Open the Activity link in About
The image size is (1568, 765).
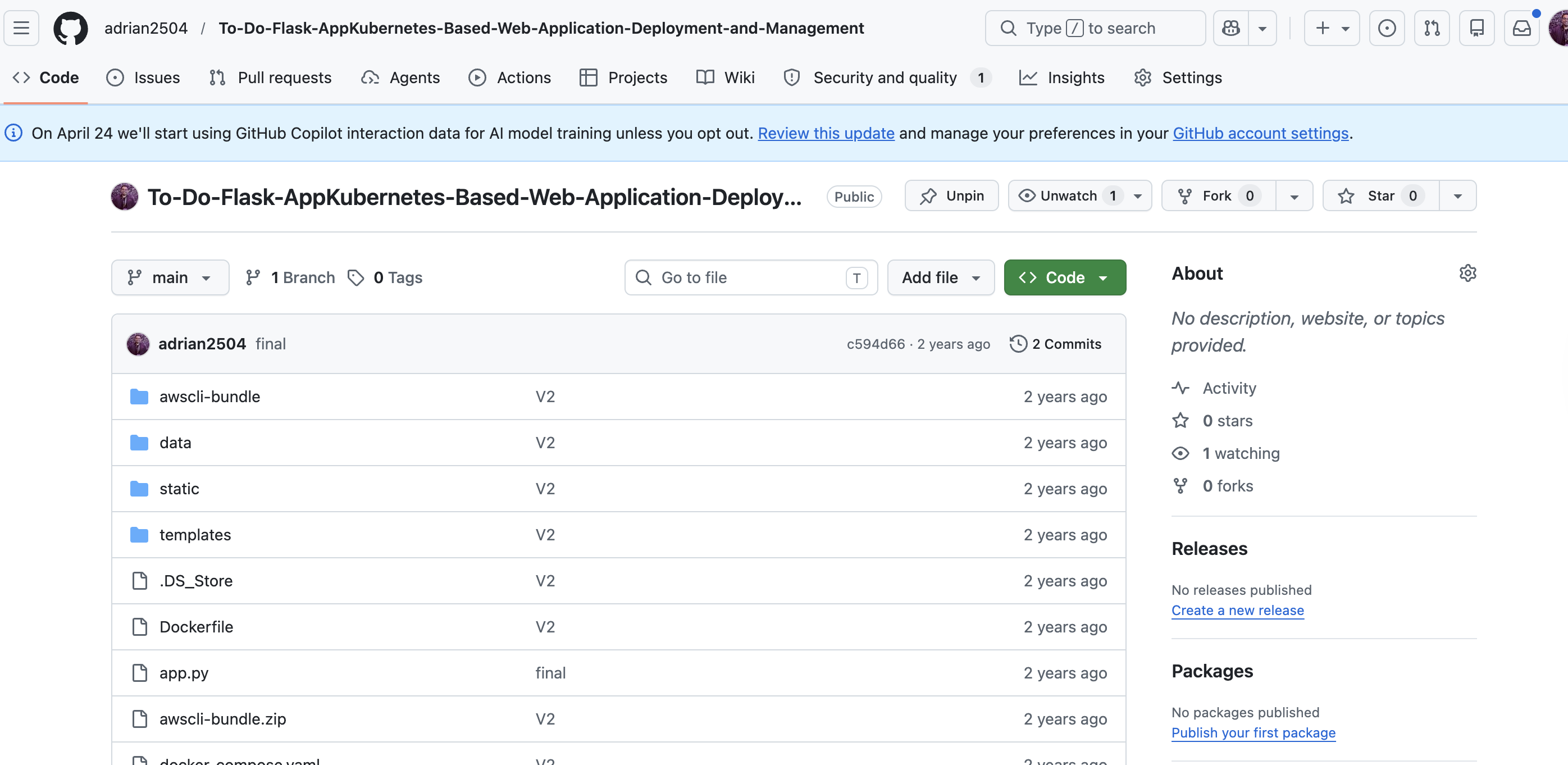(1214, 388)
